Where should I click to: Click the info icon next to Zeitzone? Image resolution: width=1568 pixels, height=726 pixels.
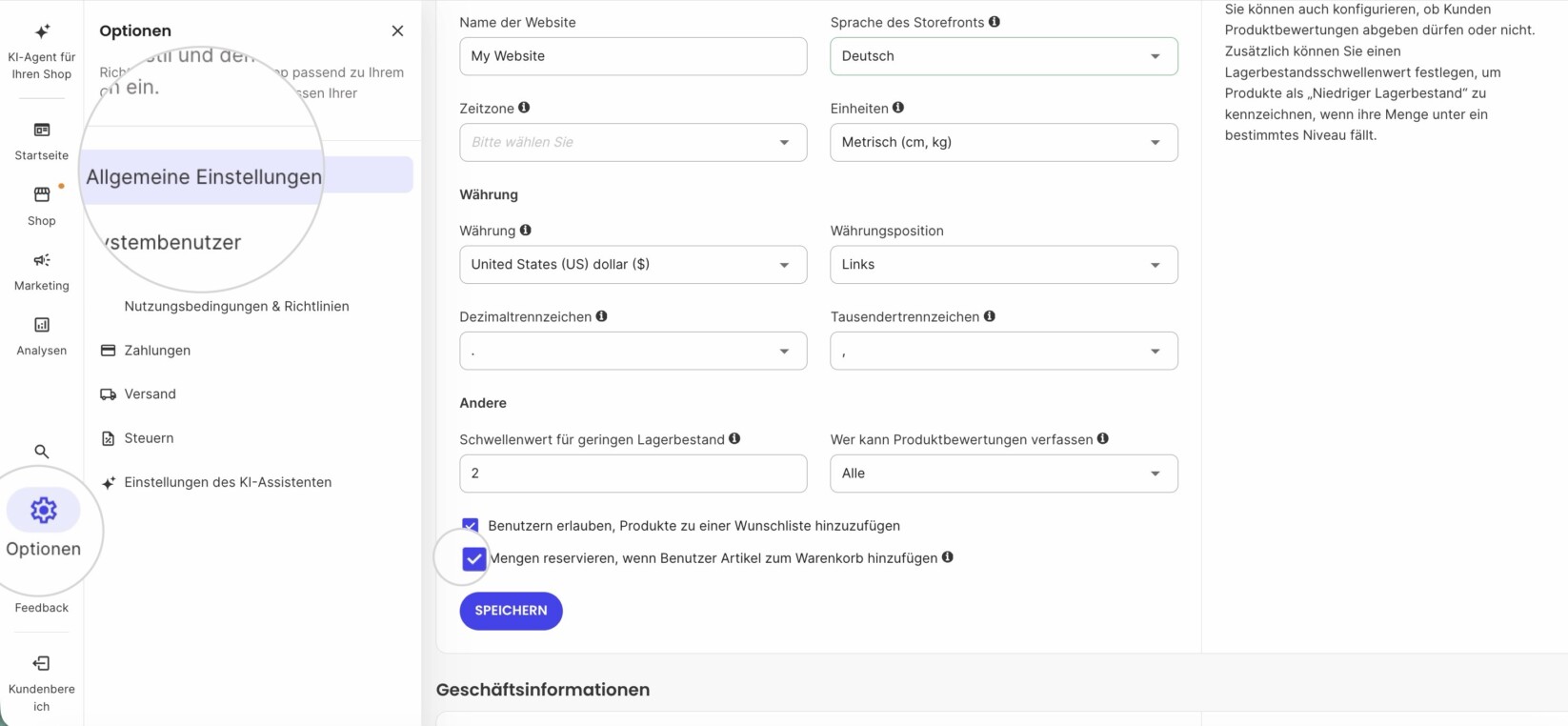(524, 108)
